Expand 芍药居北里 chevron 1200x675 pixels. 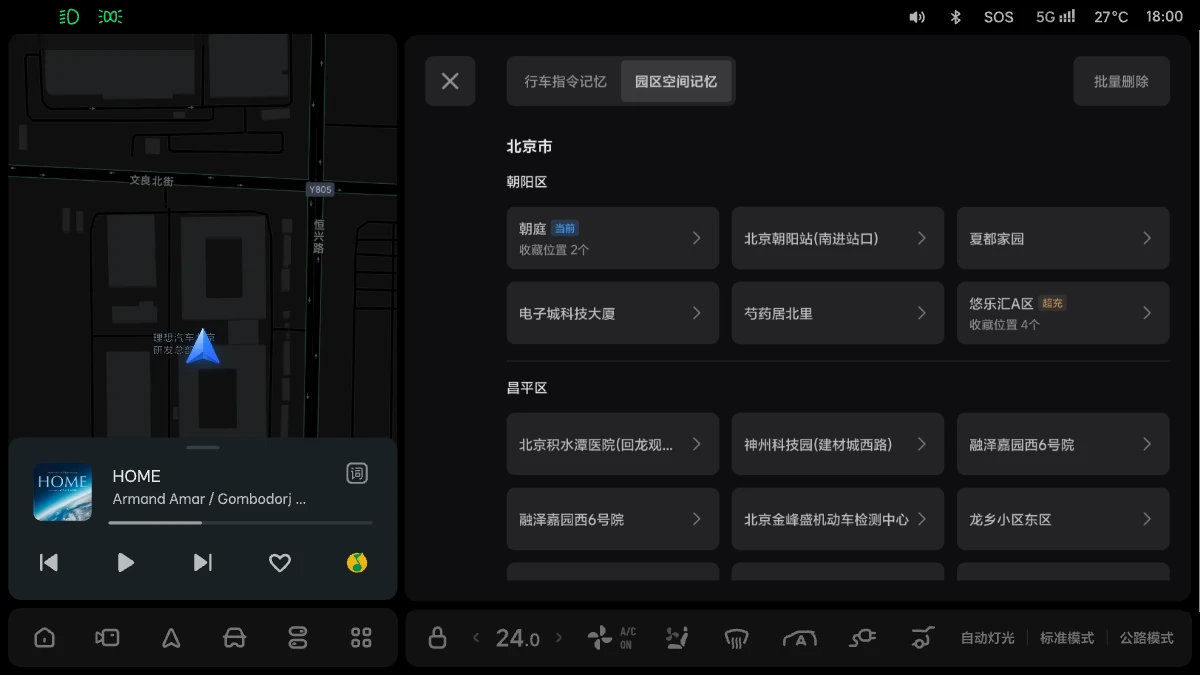922,313
